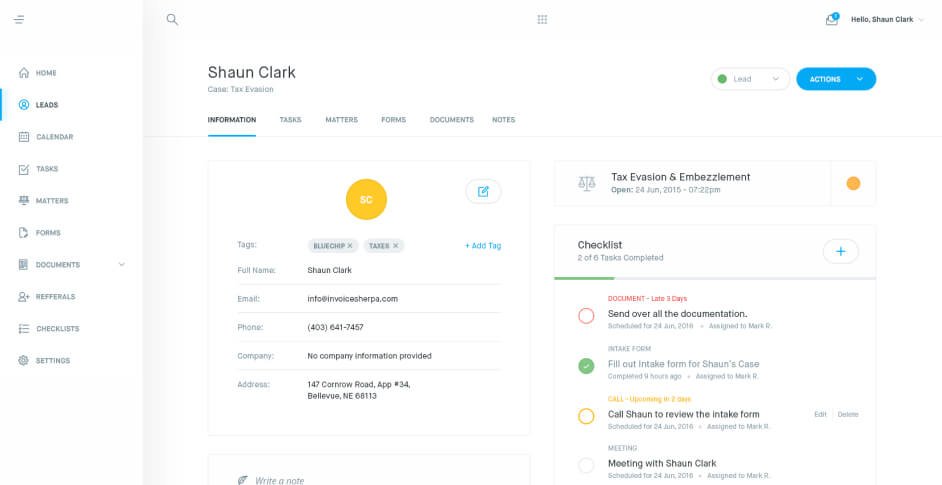The width and height of the screenshot is (942, 485).
Task: Open the mail notifications icon
Action: click(831, 19)
